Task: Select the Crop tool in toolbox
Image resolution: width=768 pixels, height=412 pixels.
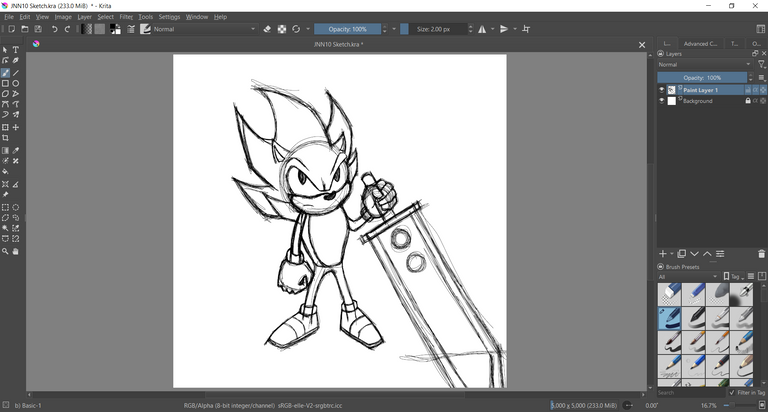Action: coord(5,138)
